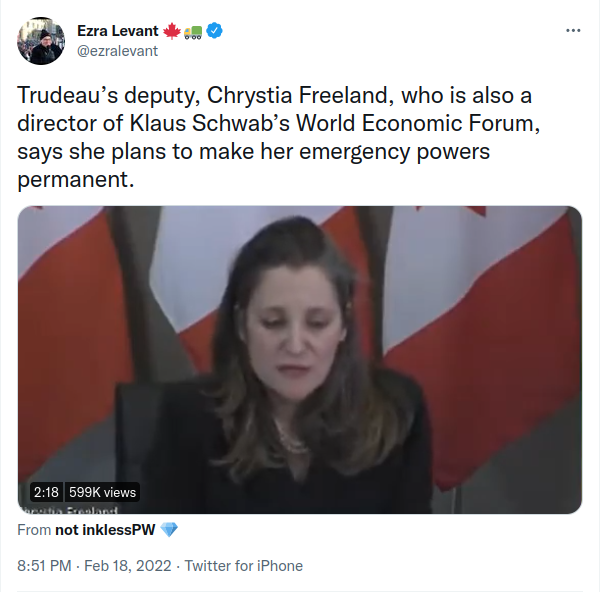
Task: Click the 'Twitter for iPhone' source link
Action: (244, 566)
